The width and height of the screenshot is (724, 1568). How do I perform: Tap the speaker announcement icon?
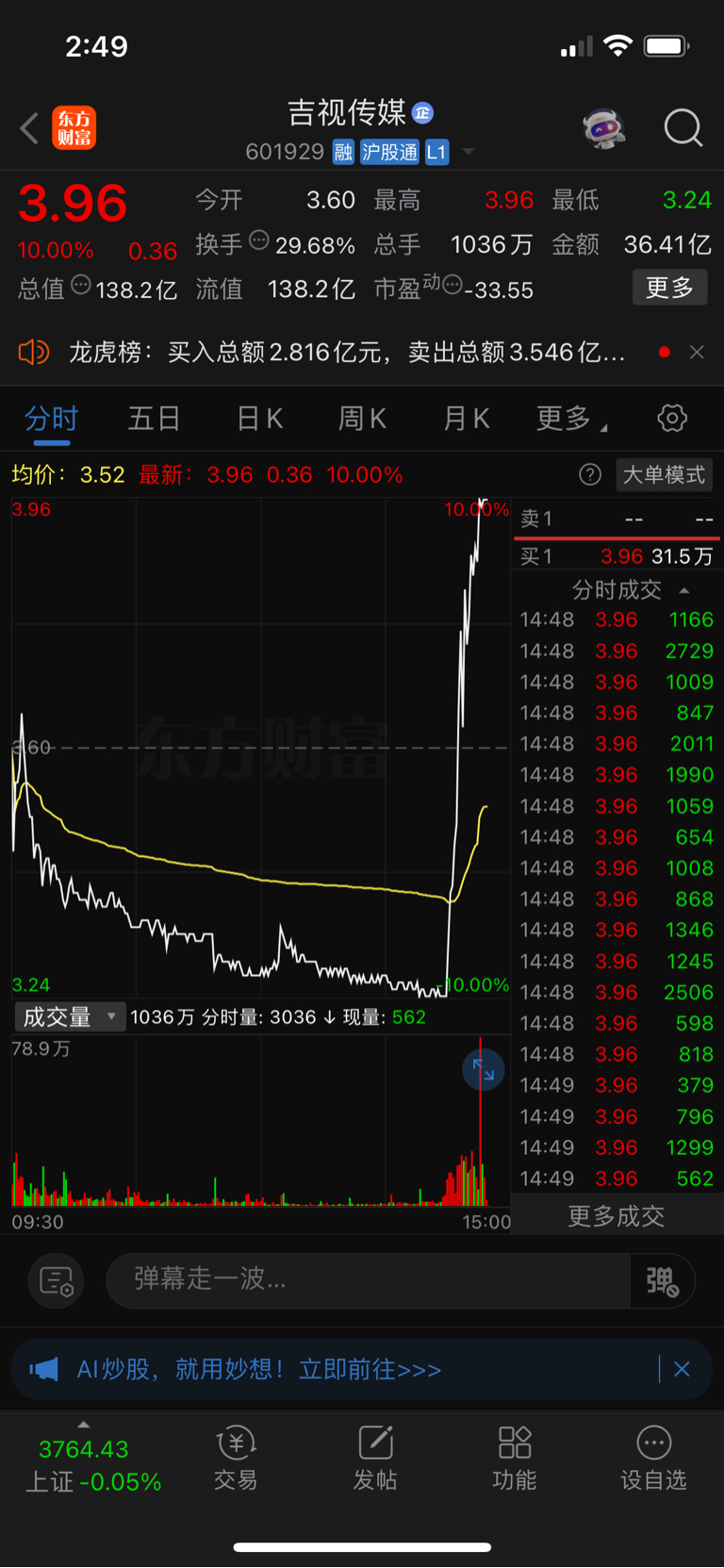tap(33, 353)
